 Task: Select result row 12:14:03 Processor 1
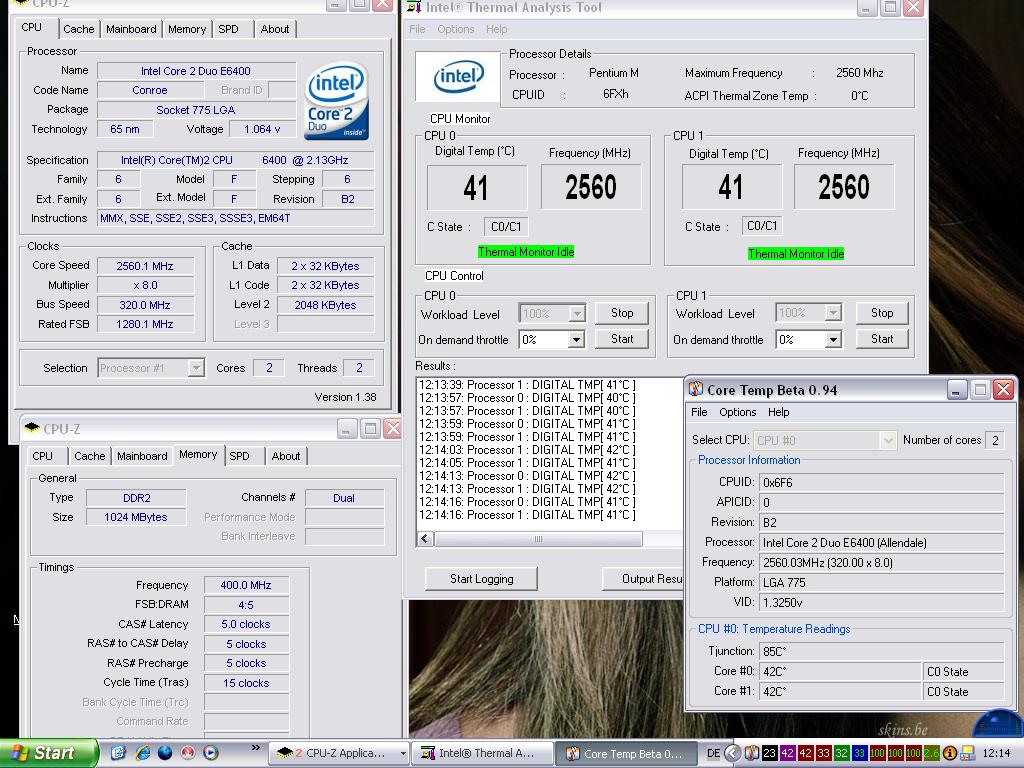(x=527, y=449)
